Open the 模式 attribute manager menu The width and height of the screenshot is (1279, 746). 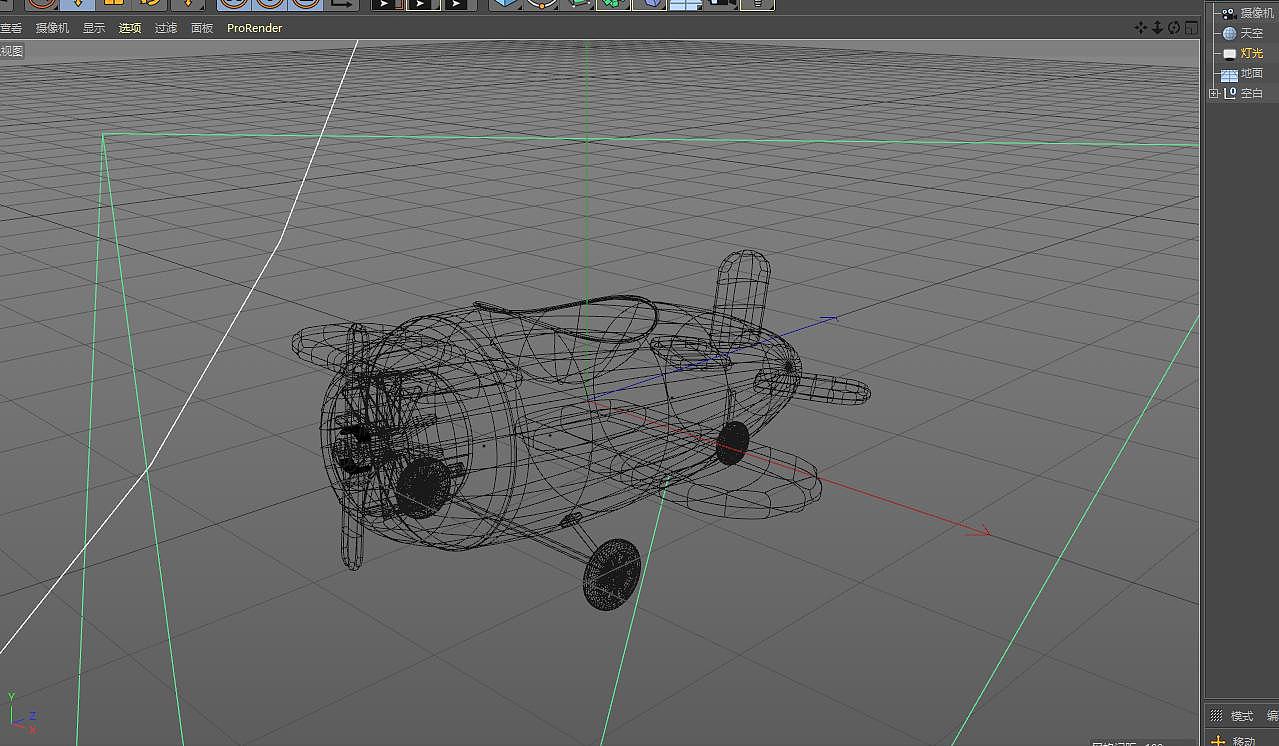click(x=1242, y=716)
